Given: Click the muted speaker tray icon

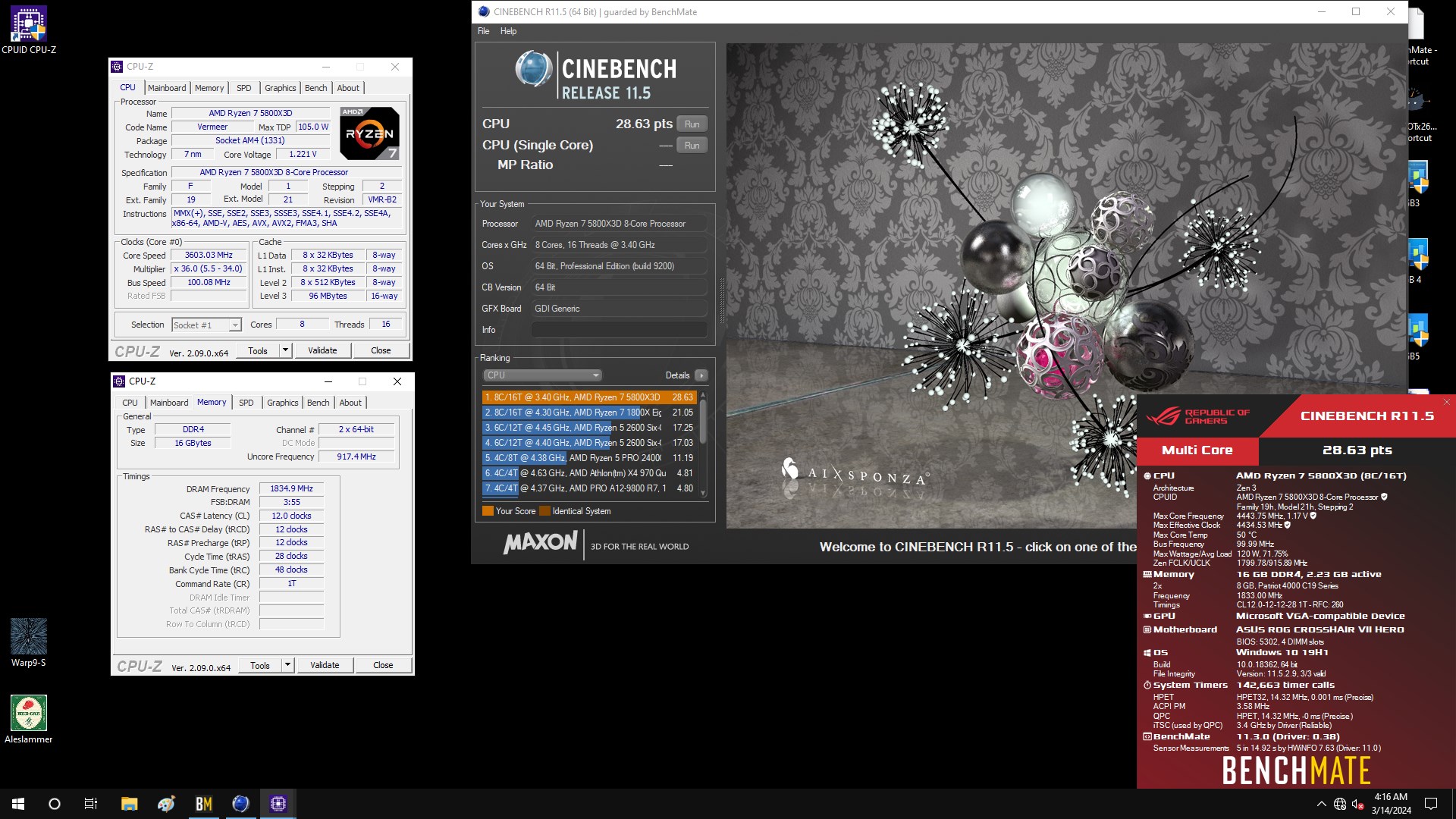Looking at the screenshot, I should pyautogui.click(x=1357, y=804).
